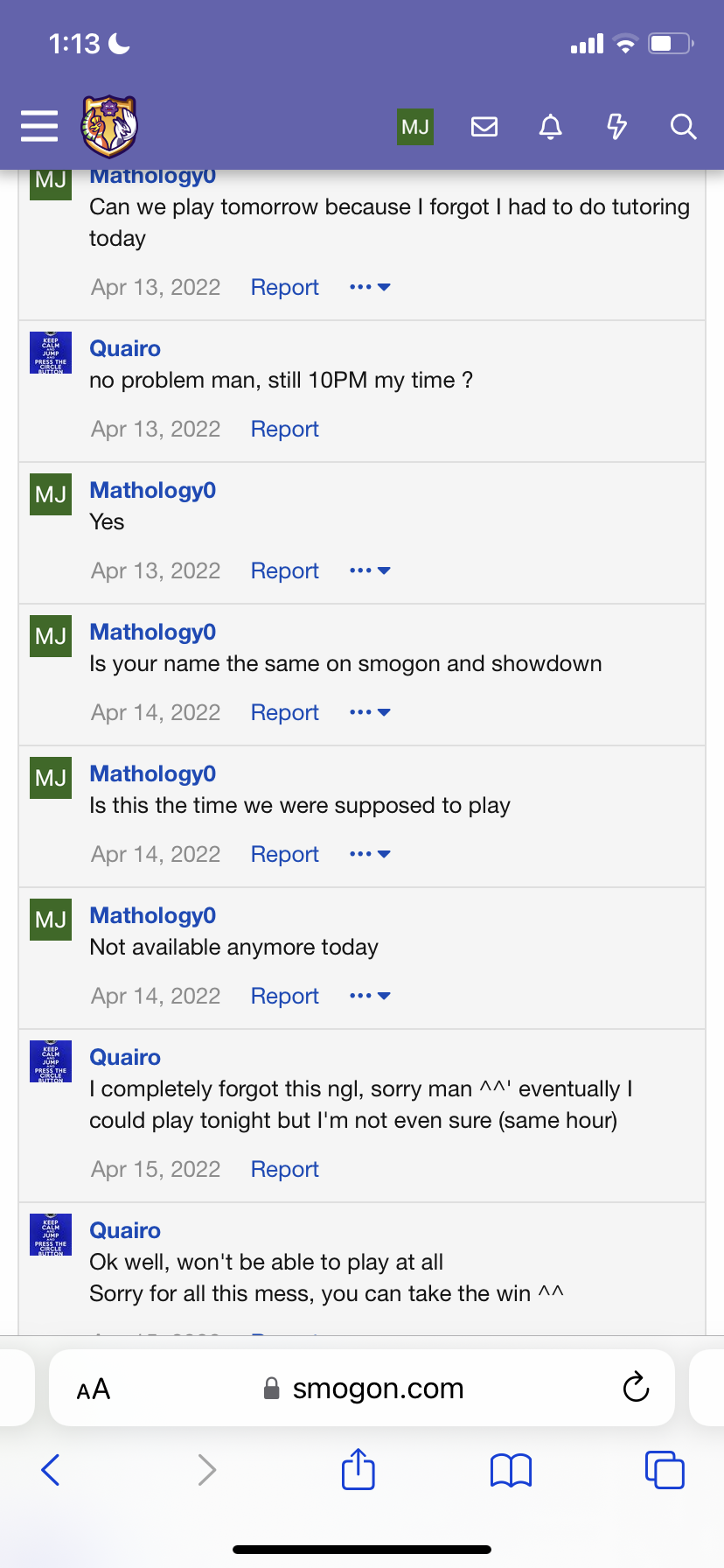
Task: Tap the Smogon forum logo
Action: [x=109, y=126]
